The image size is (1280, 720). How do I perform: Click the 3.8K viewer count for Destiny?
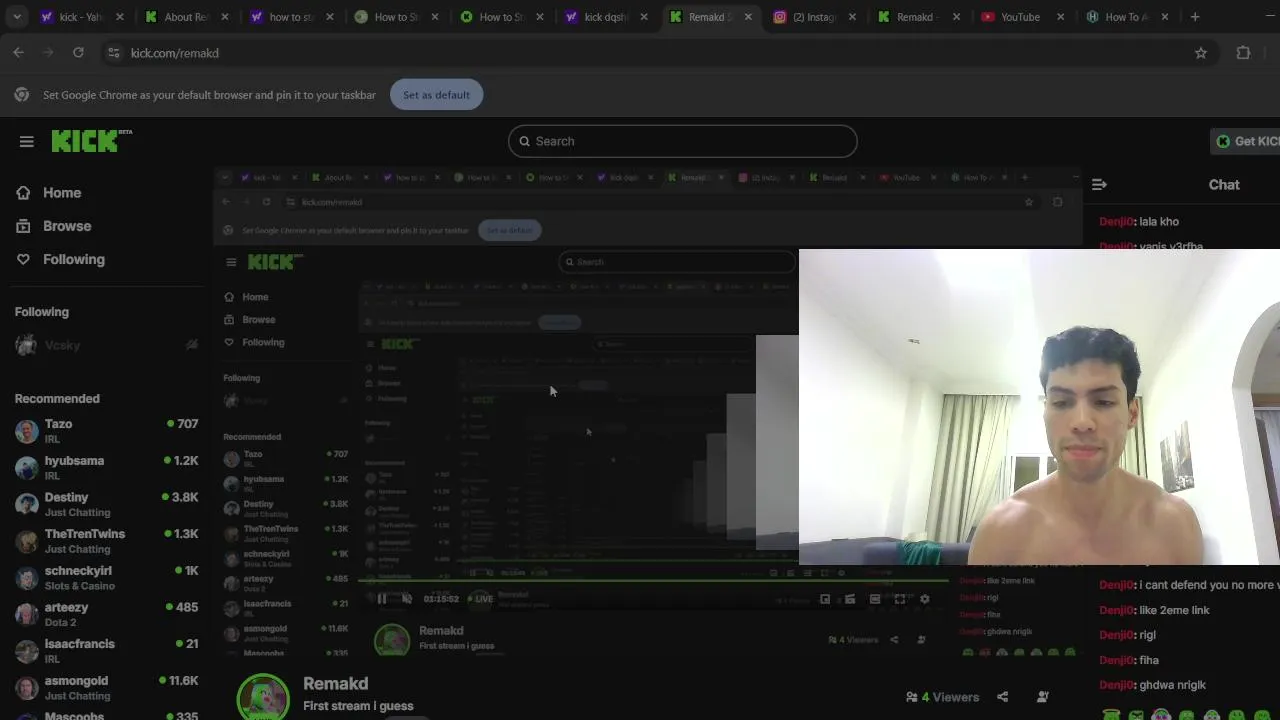coord(180,497)
